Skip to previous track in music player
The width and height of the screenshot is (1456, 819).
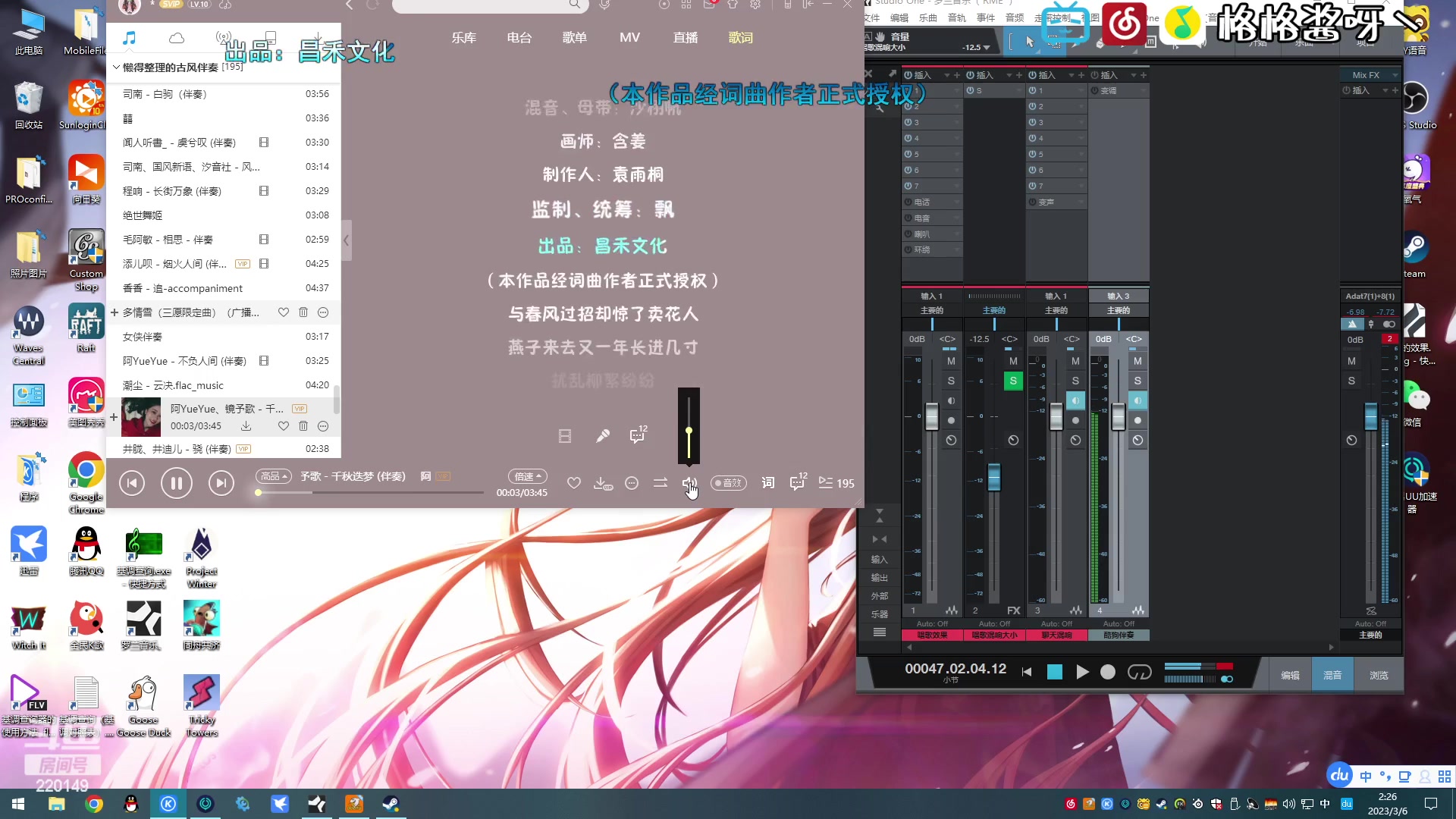[x=132, y=483]
